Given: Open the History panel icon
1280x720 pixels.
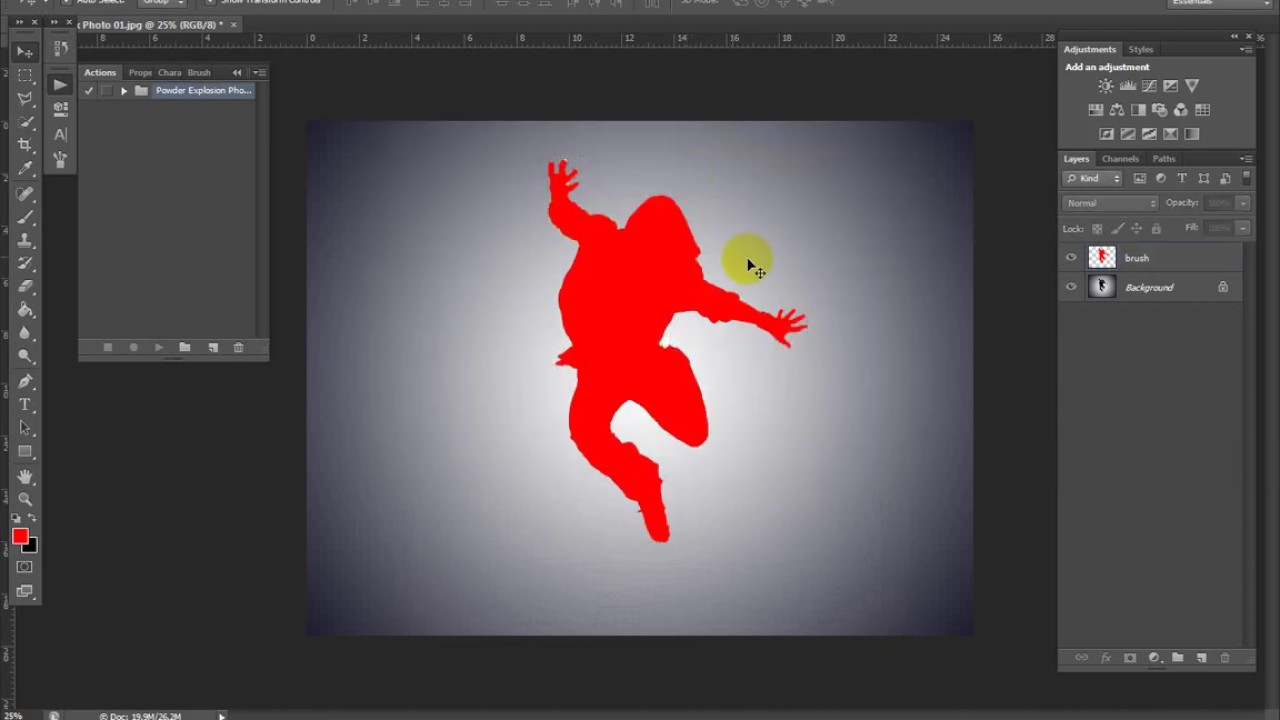Looking at the screenshot, I should point(60,48).
